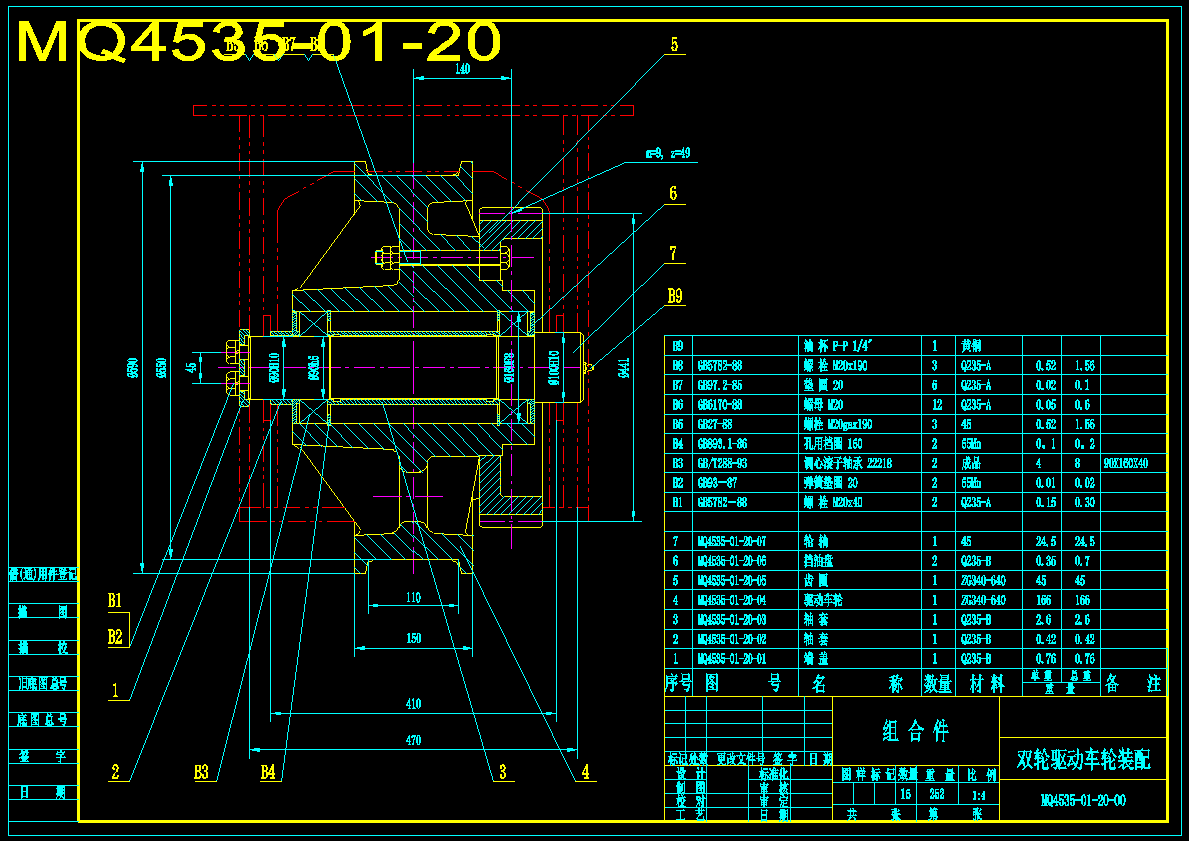Select standard 'GB97.2-85' in row B7
Image resolution: width=1189 pixels, height=841 pixels.
tap(720, 384)
